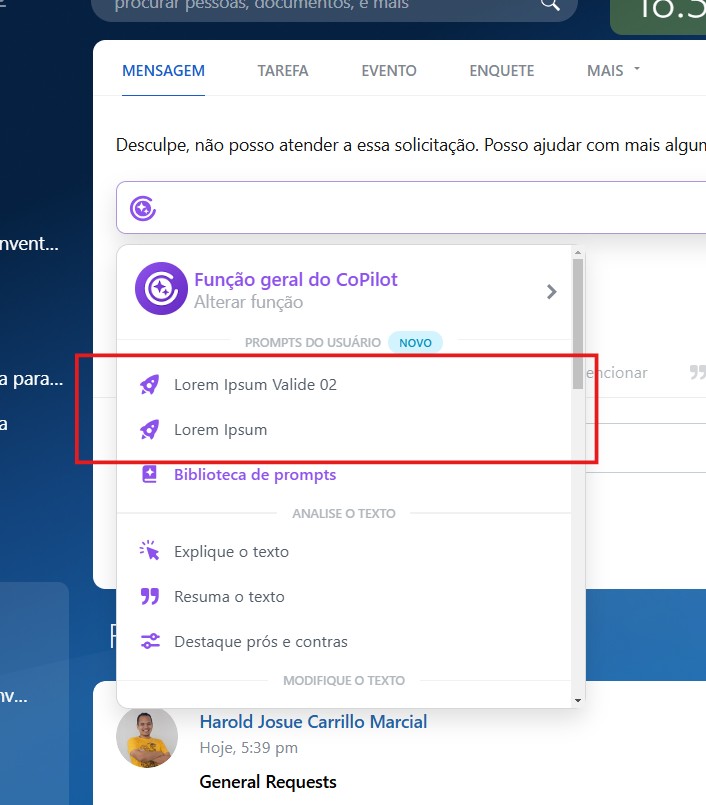Select Resuma o texto menu option
706x805 pixels.
coord(229,597)
